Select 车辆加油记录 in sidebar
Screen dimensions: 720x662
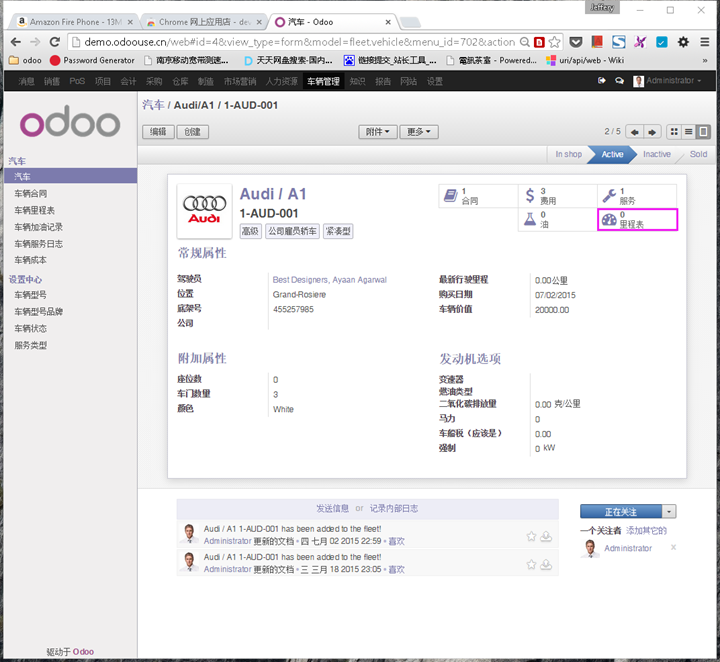tap(39, 227)
